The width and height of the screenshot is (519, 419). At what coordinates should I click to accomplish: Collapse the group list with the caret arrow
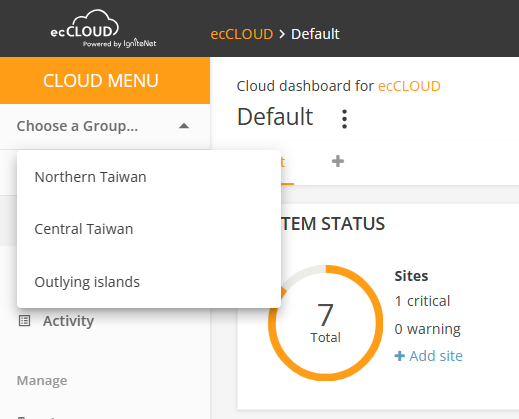click(x=184, y=126)
